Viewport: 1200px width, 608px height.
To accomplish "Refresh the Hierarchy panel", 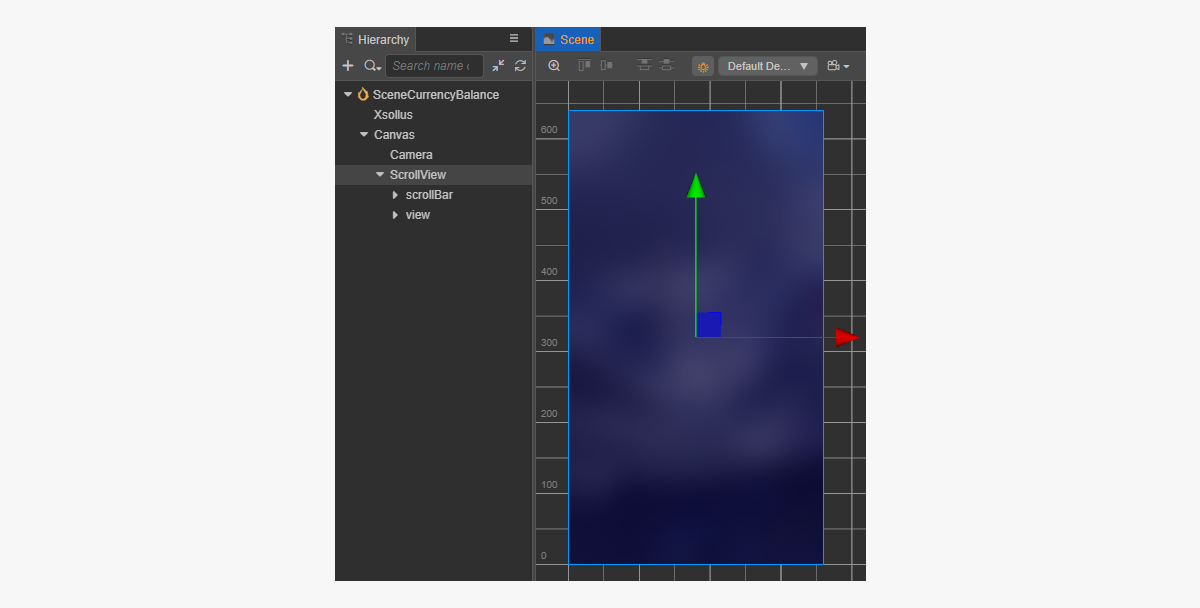I will point(520,66).
